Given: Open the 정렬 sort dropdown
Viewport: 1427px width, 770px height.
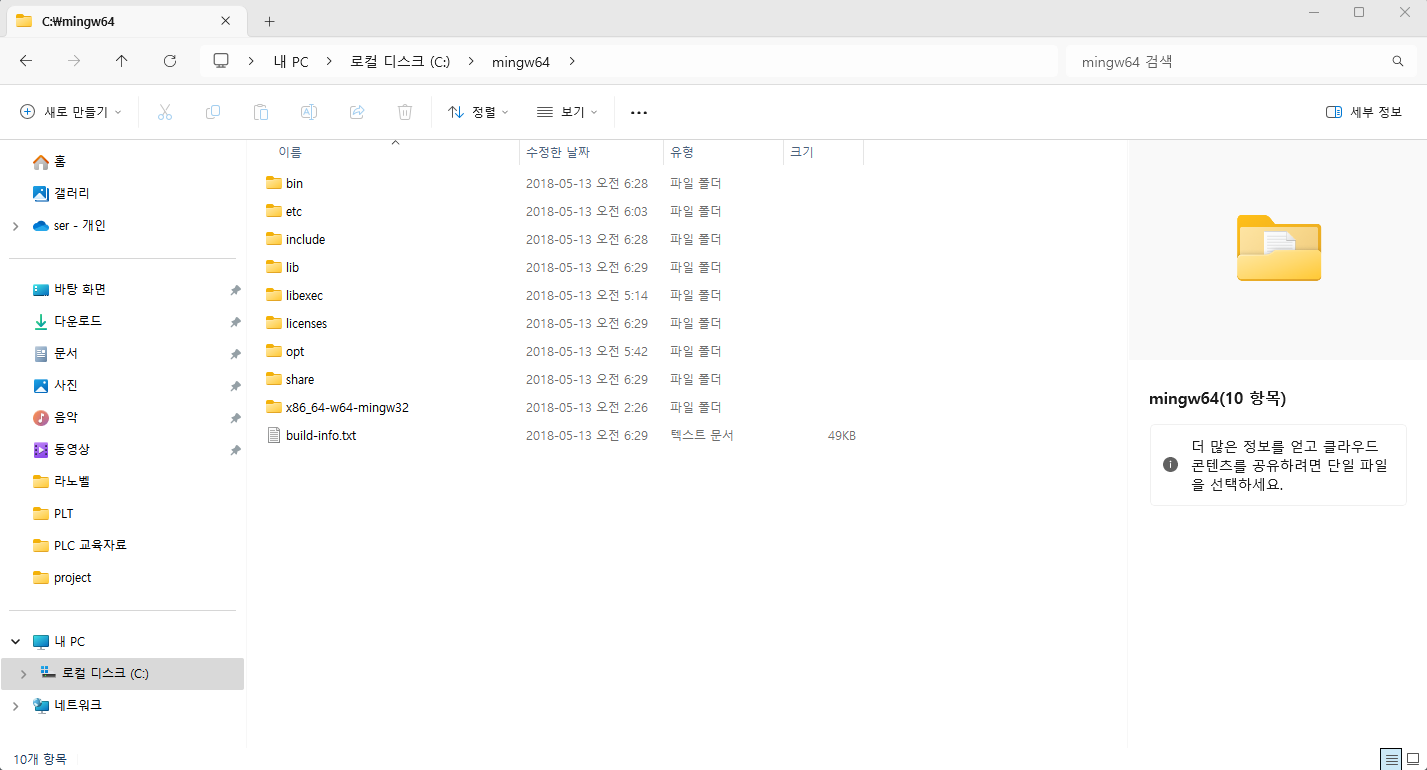Looking at the screenshot, I should click(x=478, y=112).
